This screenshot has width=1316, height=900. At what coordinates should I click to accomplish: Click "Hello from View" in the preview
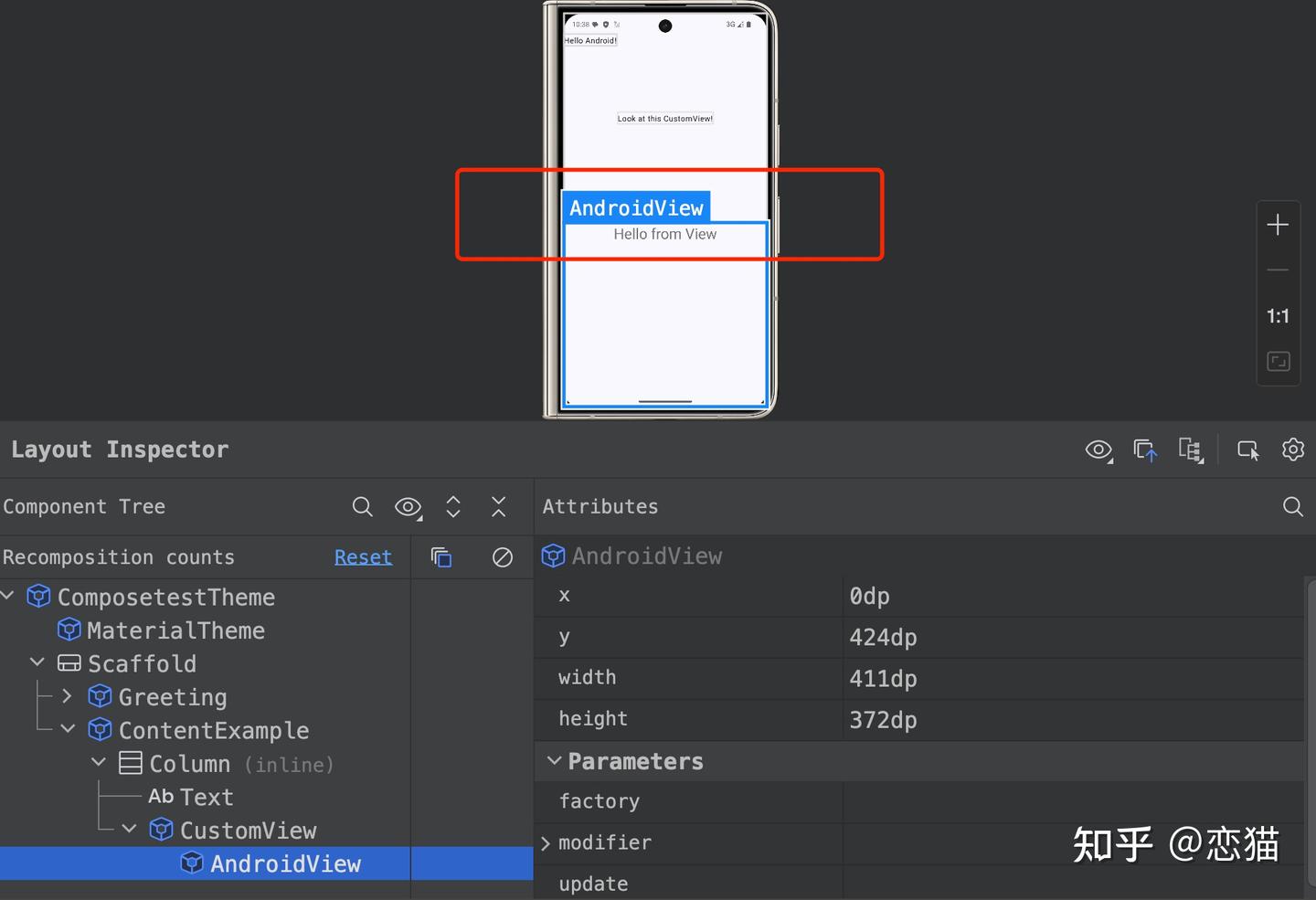pyautogui.click(x=665, y=235)
